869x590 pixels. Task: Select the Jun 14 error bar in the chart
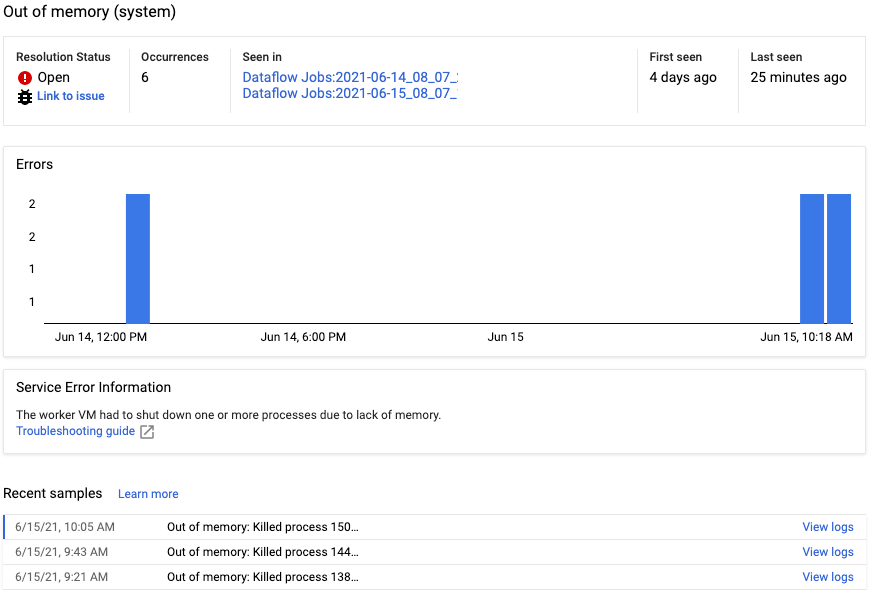click(x=136, y=255)
